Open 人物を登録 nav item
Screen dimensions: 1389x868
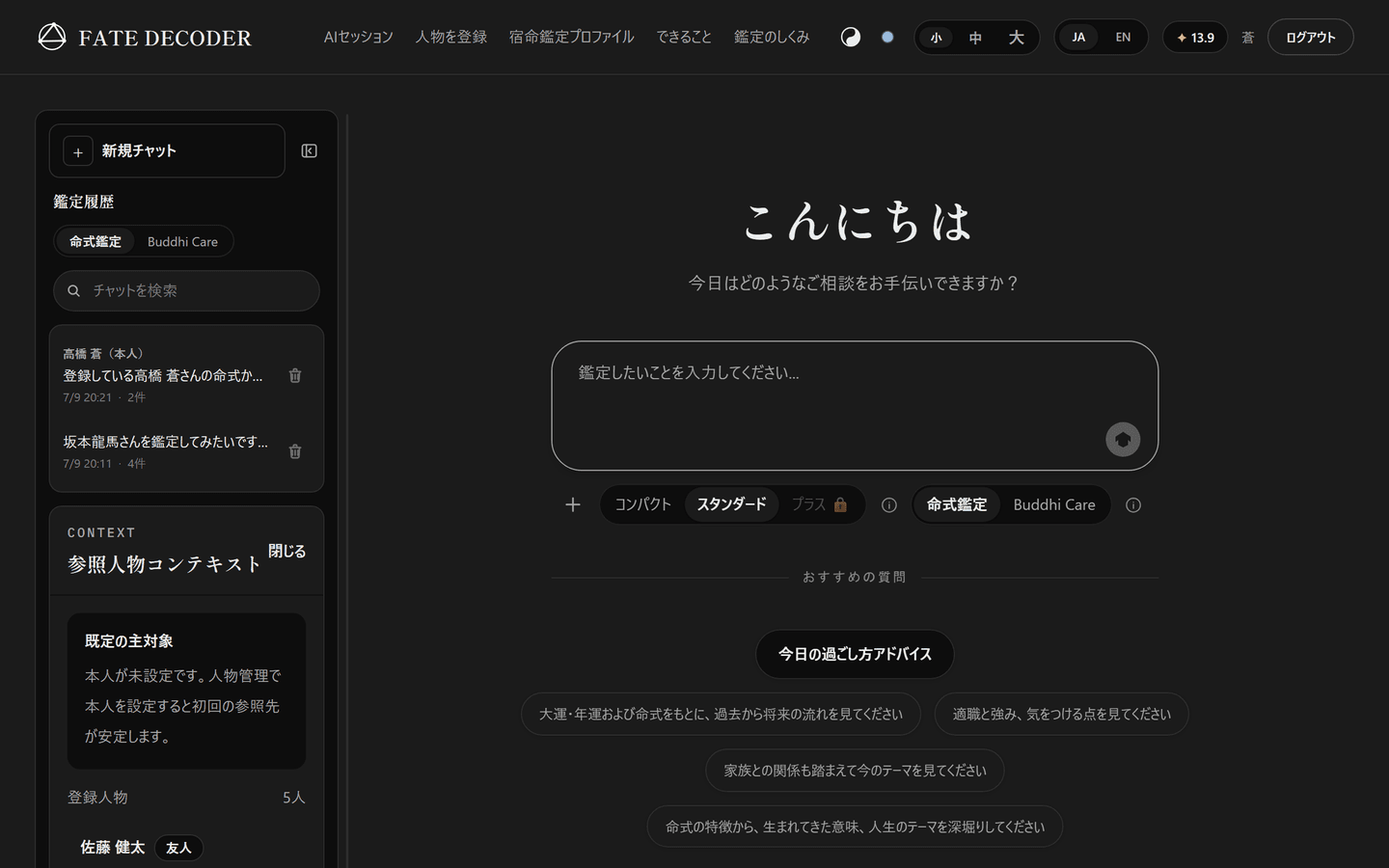click(451, 37)
